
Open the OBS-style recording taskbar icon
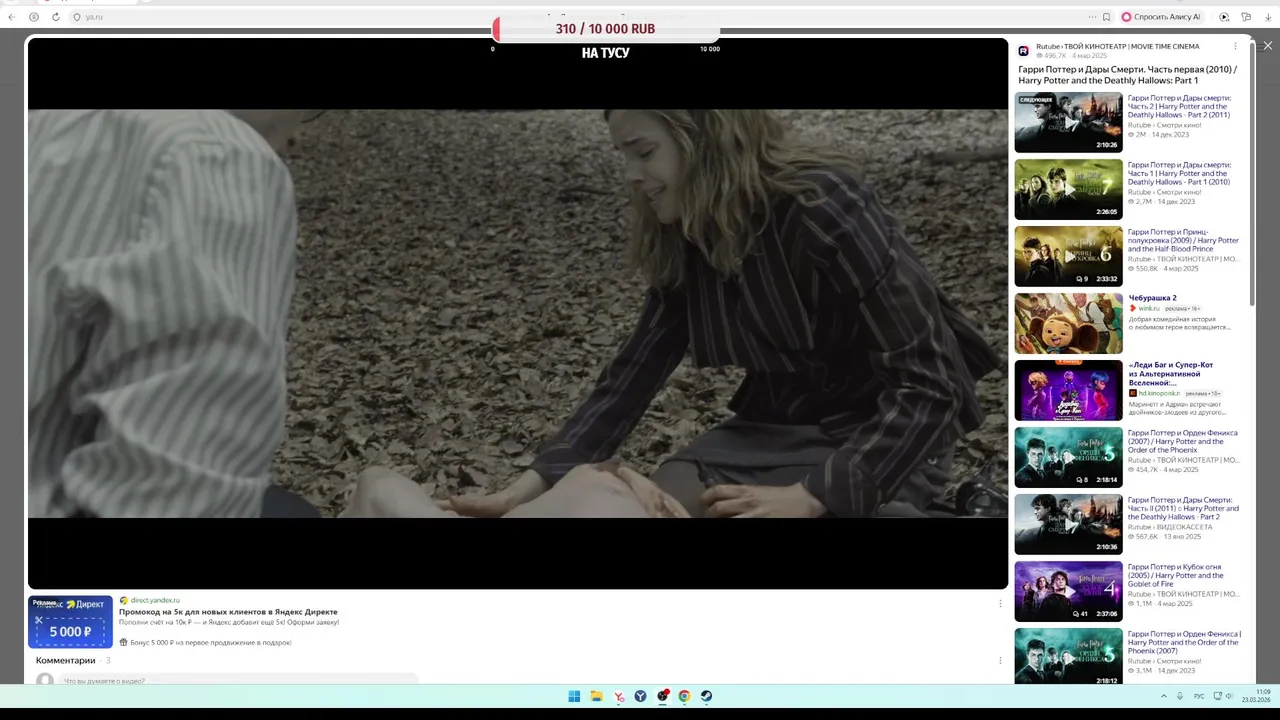pos(662,696)
